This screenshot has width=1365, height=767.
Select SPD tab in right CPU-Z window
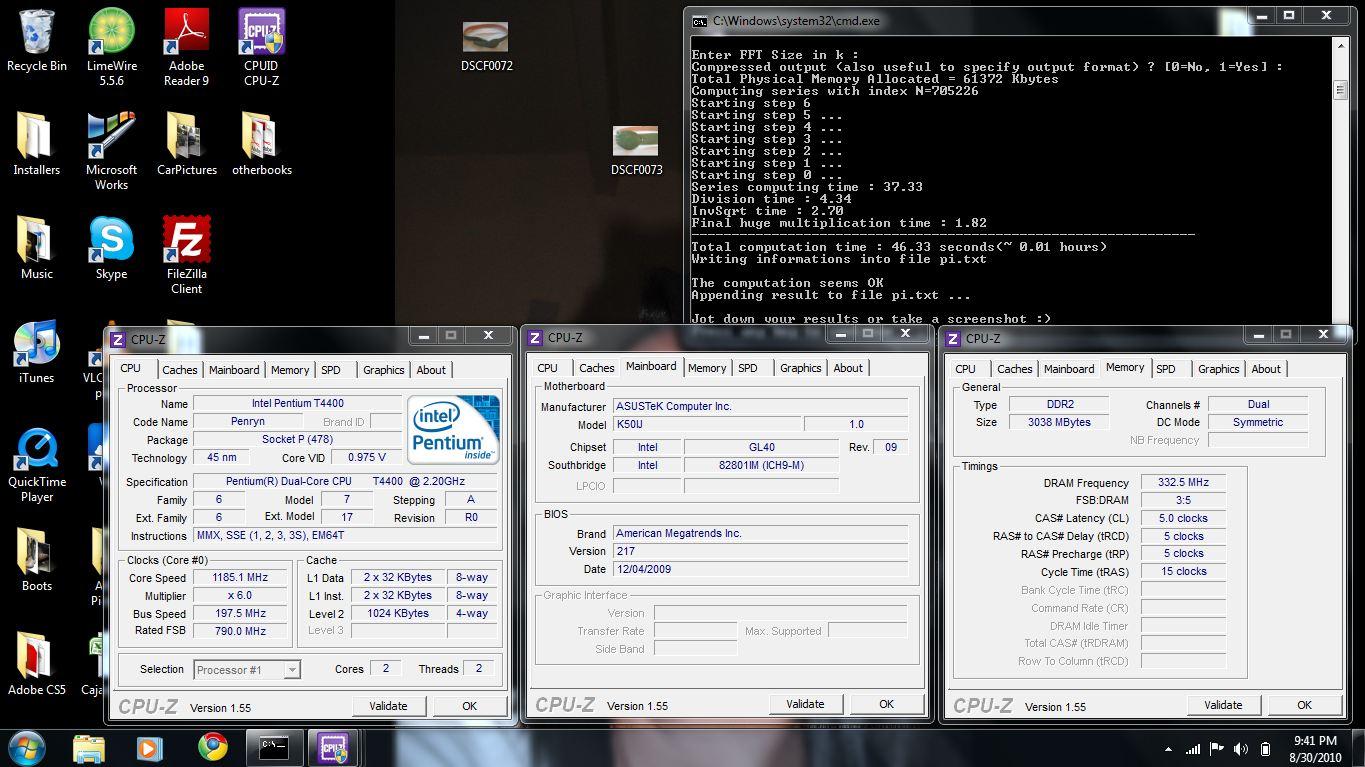(x=1166, y=369)
